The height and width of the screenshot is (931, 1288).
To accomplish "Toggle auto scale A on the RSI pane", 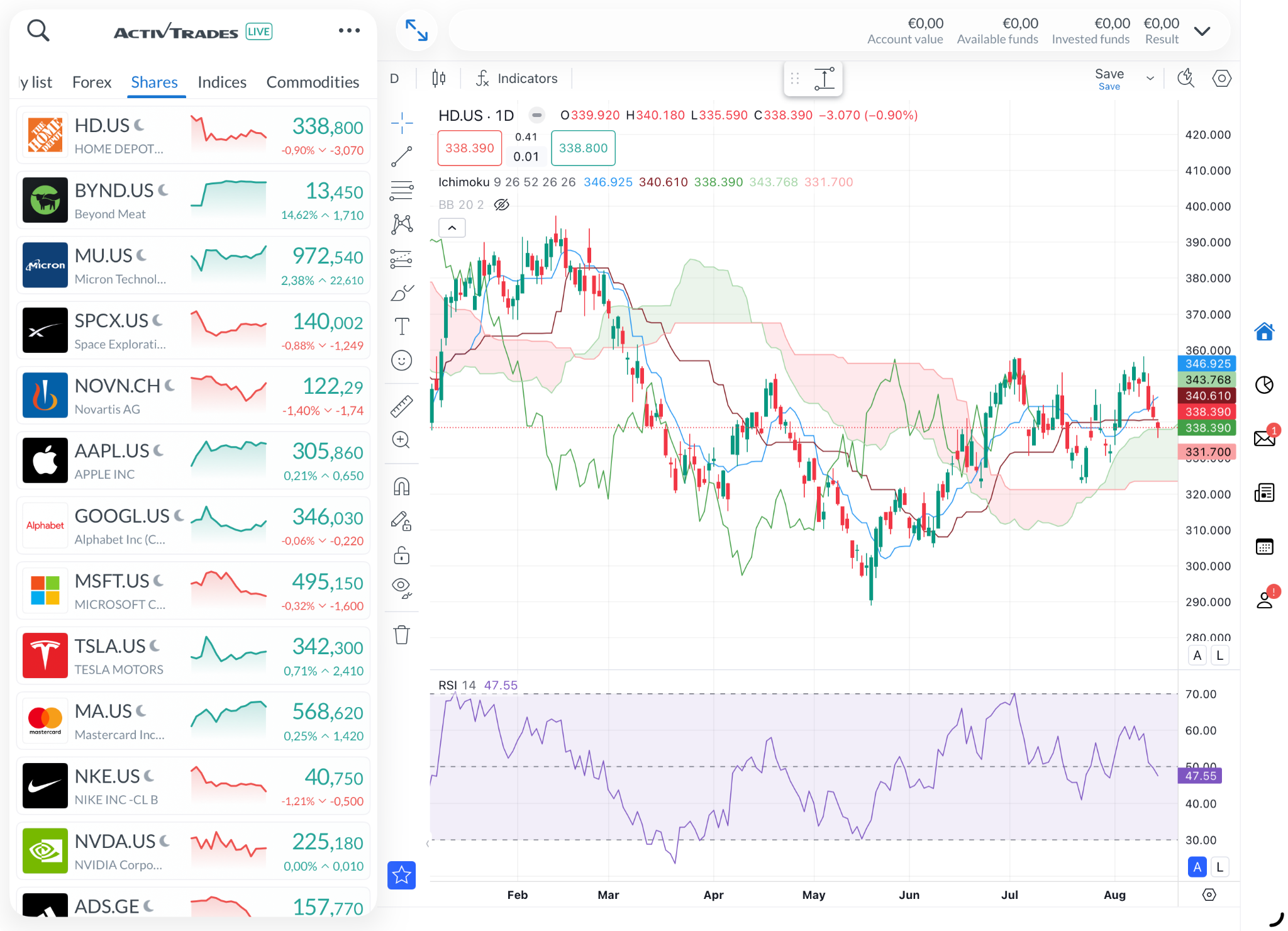I will (x=1197, y=867).
